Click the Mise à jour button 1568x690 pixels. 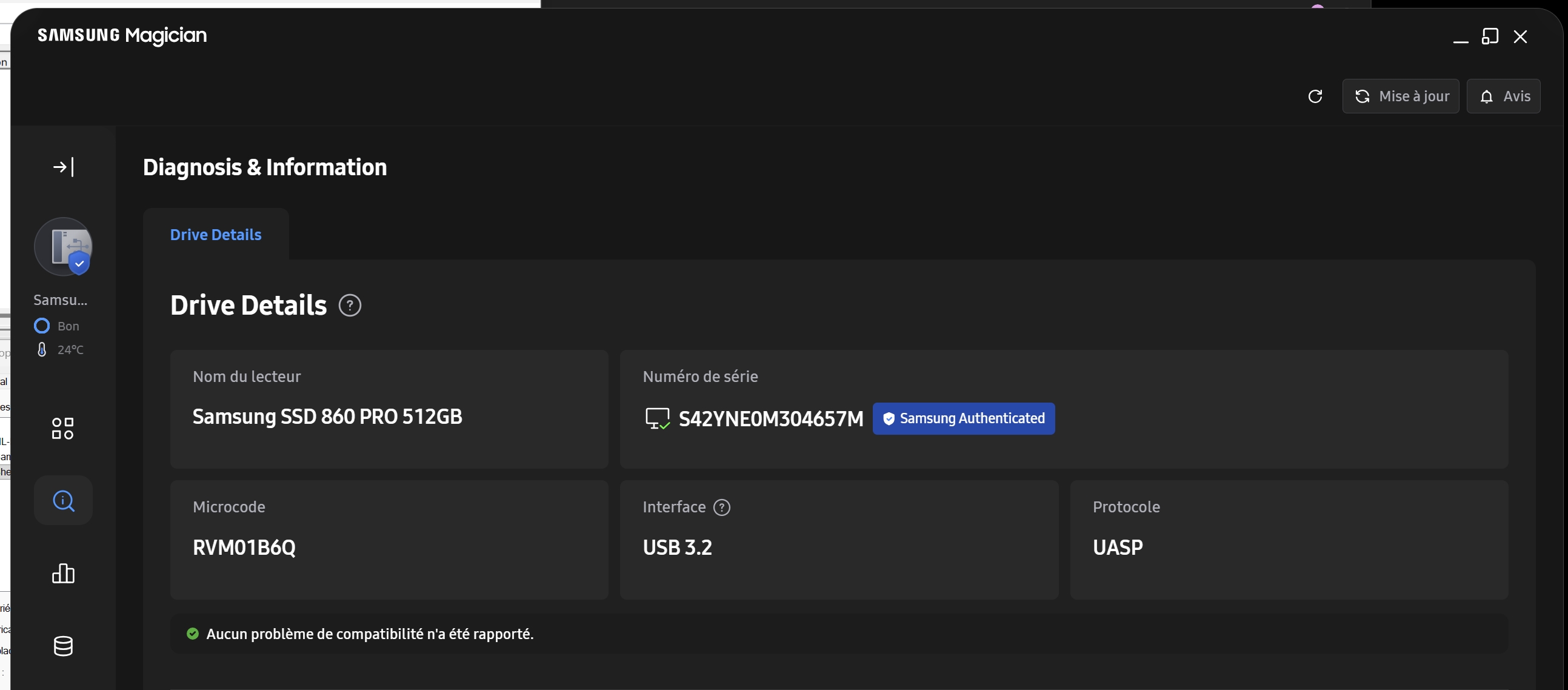click(x=1401, y=96)
